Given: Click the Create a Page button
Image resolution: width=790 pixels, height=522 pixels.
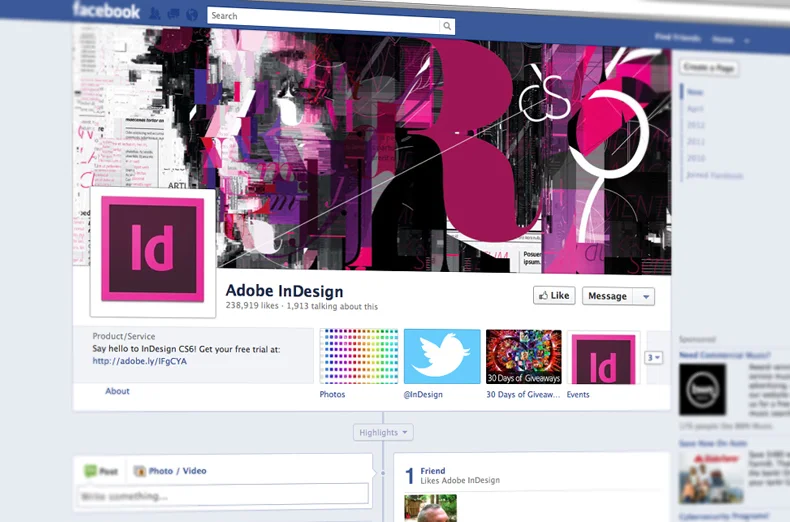Looking at the screenshot, I should pyautogui.click(x=709, y=67).
